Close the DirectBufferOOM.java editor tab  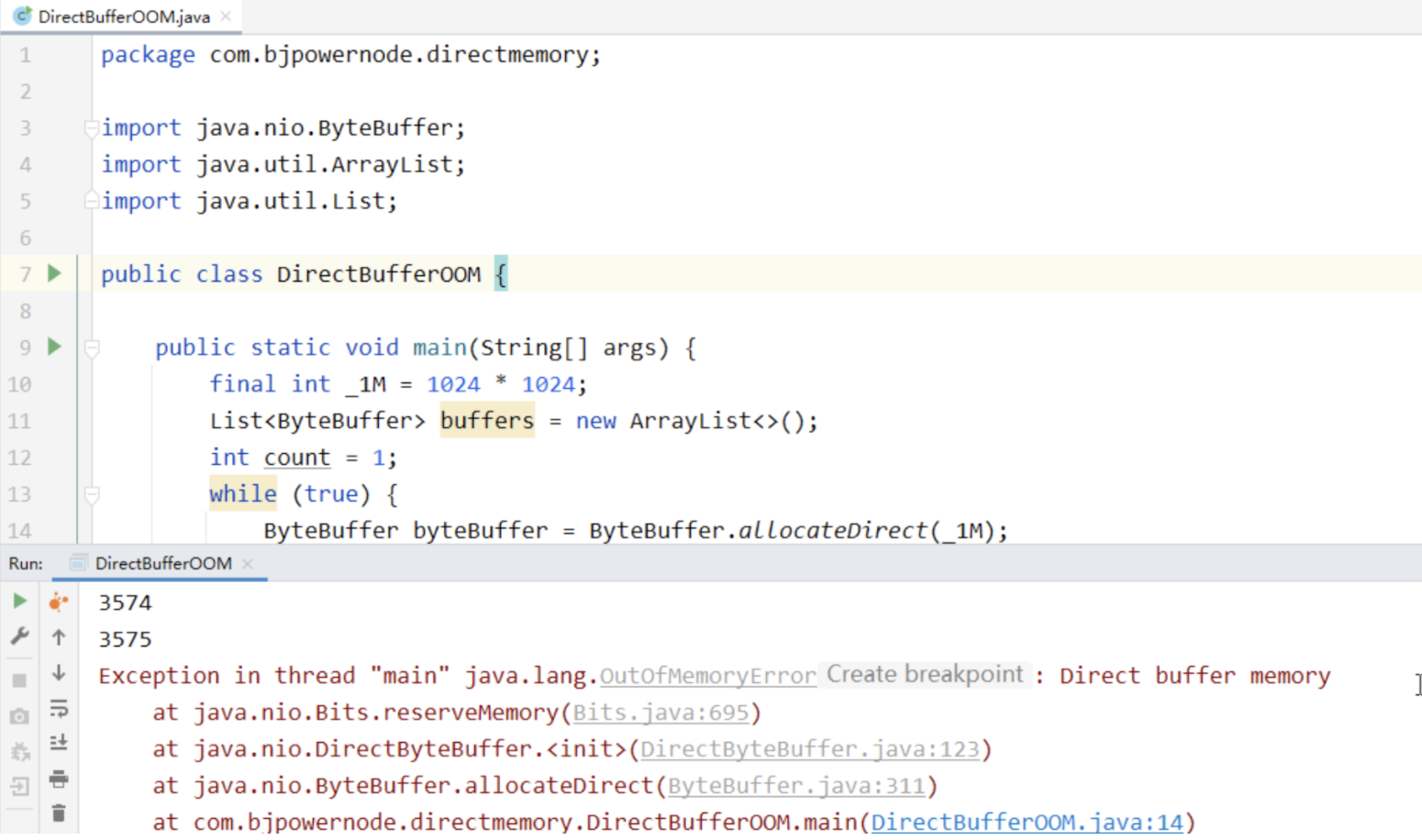tap(226, 17)
